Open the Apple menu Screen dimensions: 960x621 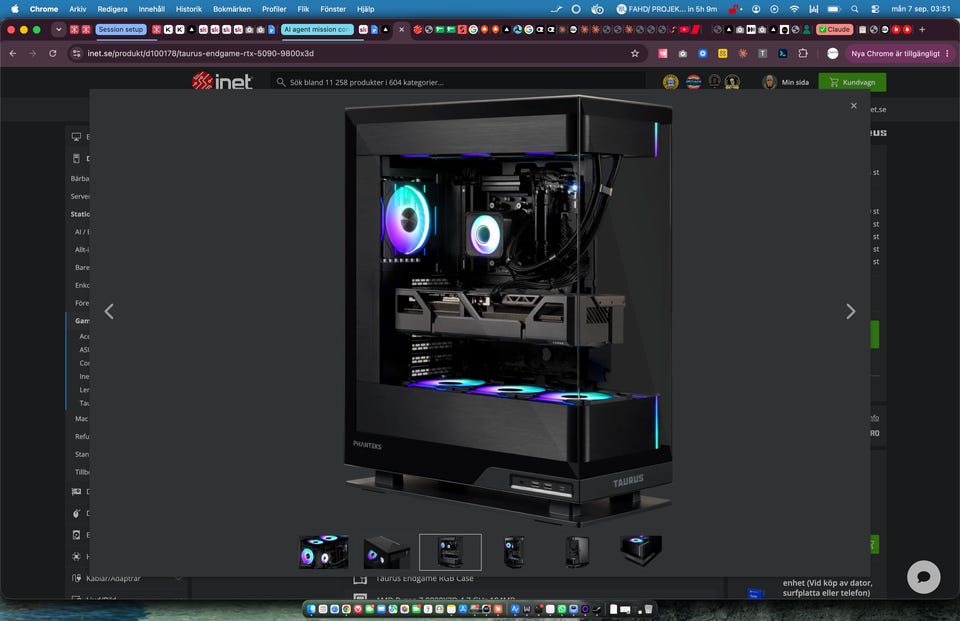[x=15, y=9]
